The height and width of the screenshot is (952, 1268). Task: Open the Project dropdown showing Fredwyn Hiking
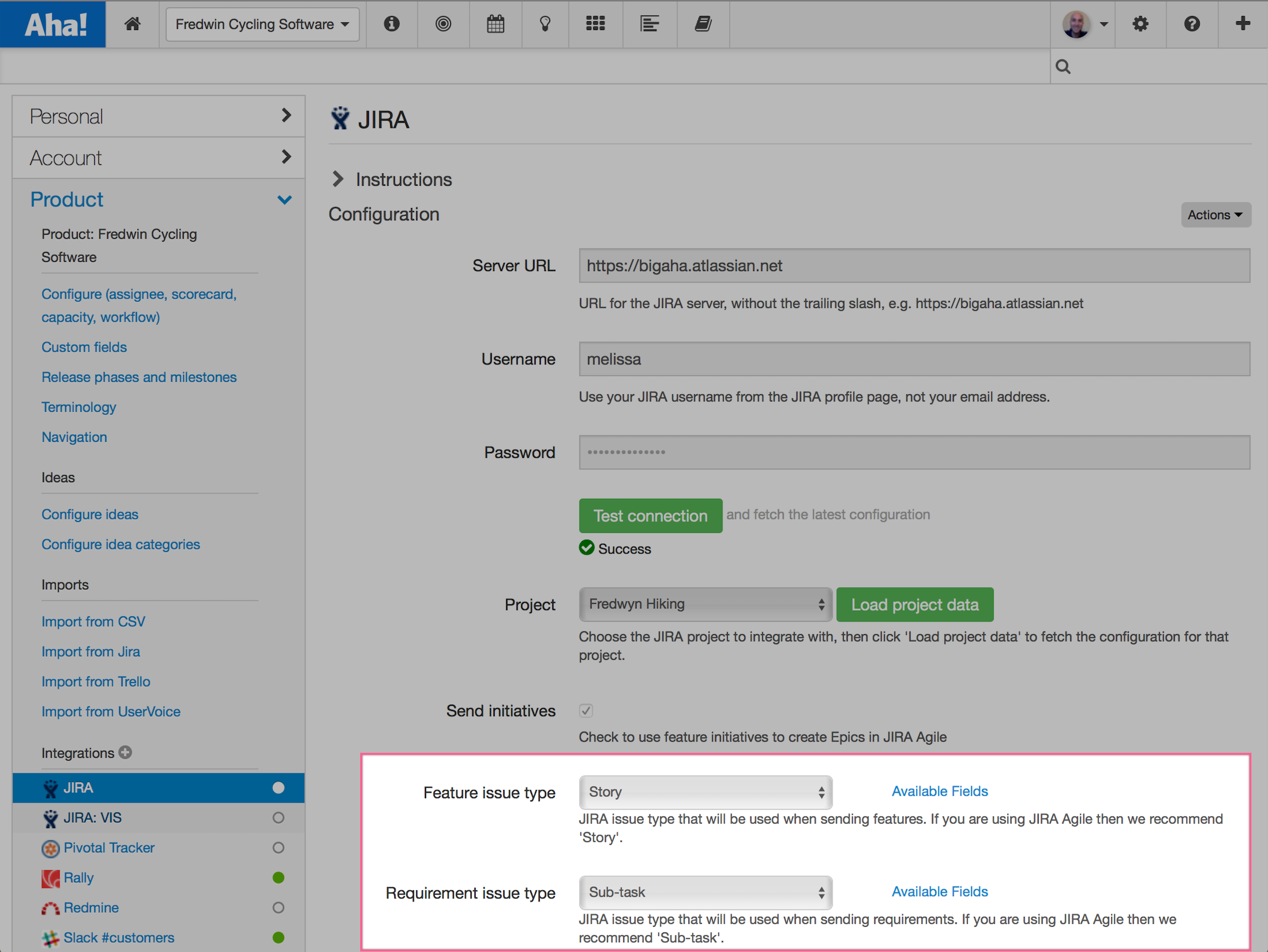(x=705, y=604)
